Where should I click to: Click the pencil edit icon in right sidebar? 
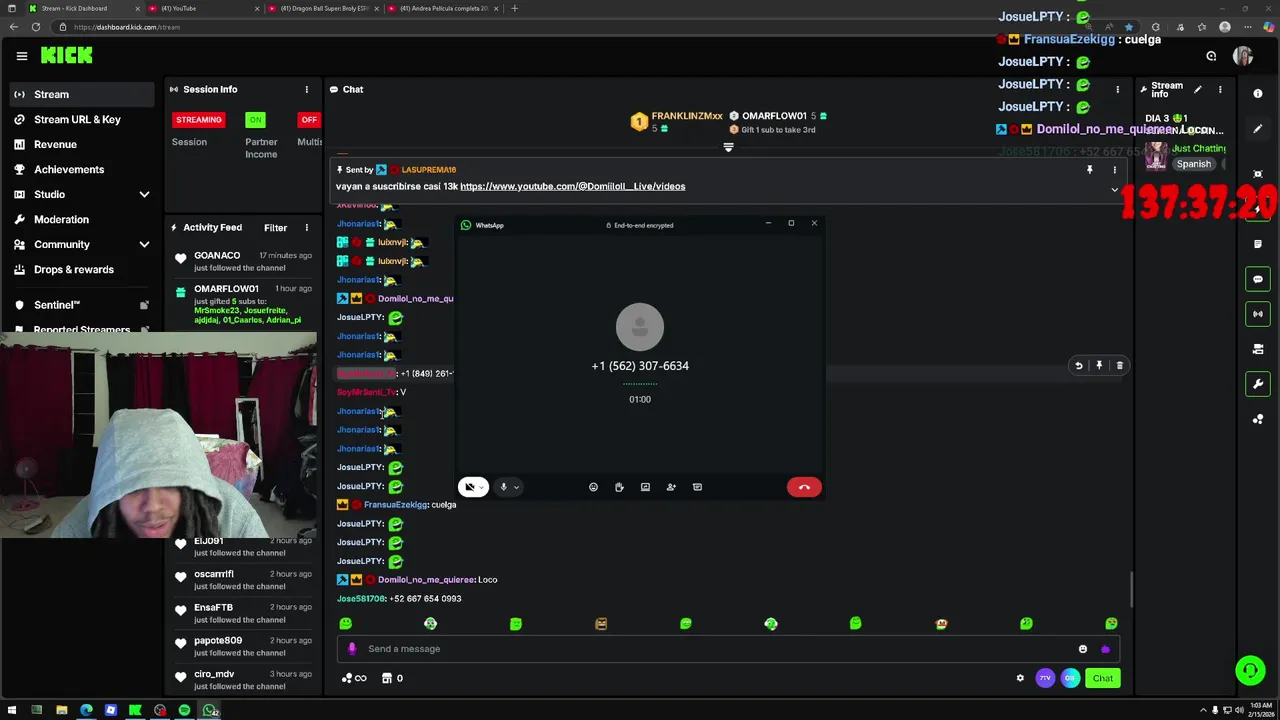point(1258,129)
